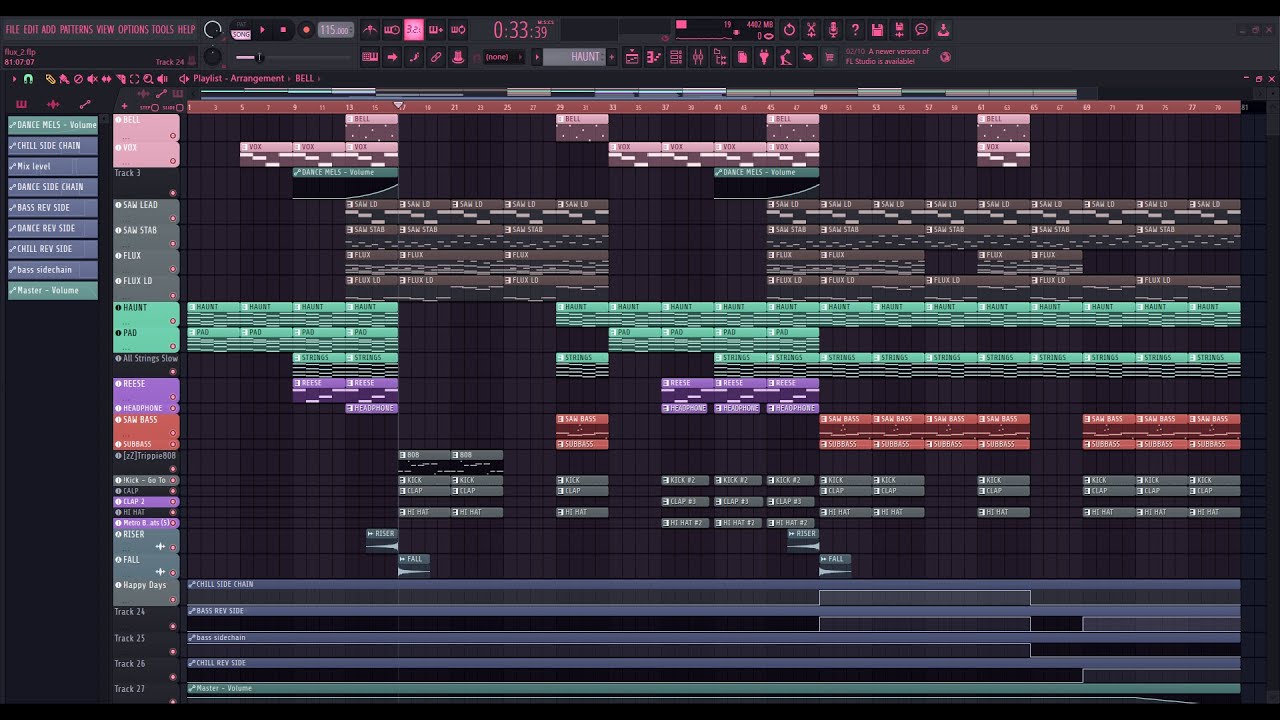The width and height of the screenshot is (1280, 720).
Task: Mute the Track 3 track
Action: pos(173,193)
